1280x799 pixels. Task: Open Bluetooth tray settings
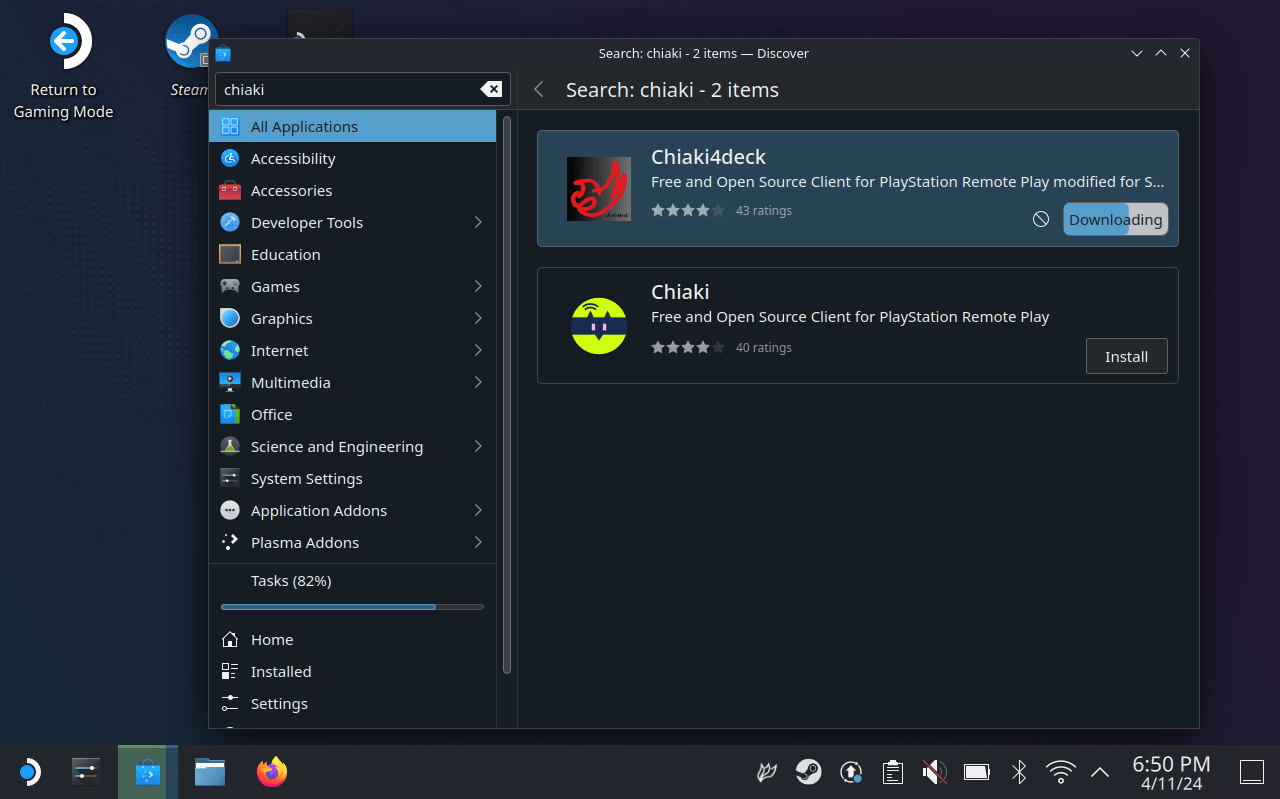coord(1019,772)
